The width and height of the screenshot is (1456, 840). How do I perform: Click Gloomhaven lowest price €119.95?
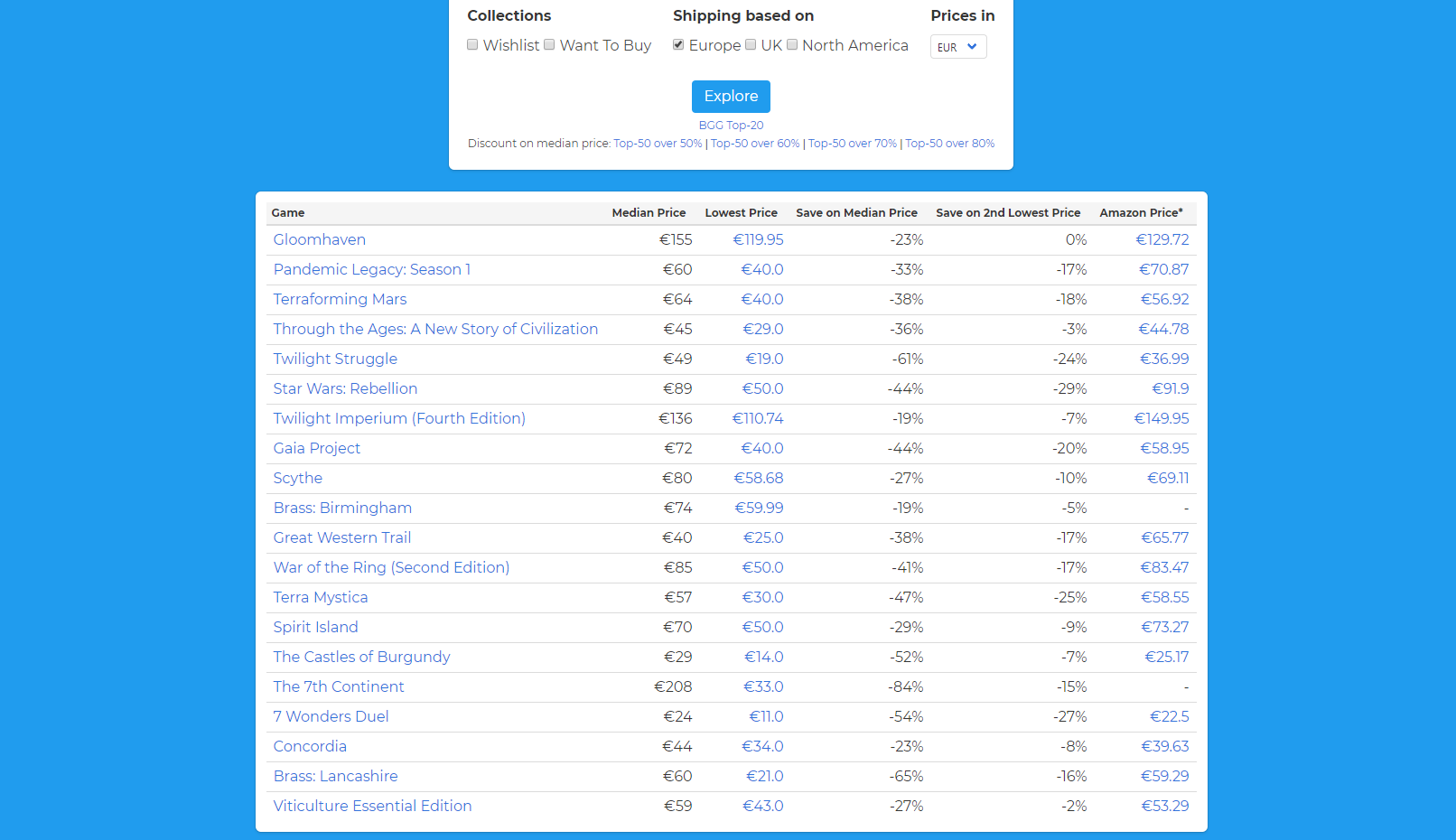[758, 239]
